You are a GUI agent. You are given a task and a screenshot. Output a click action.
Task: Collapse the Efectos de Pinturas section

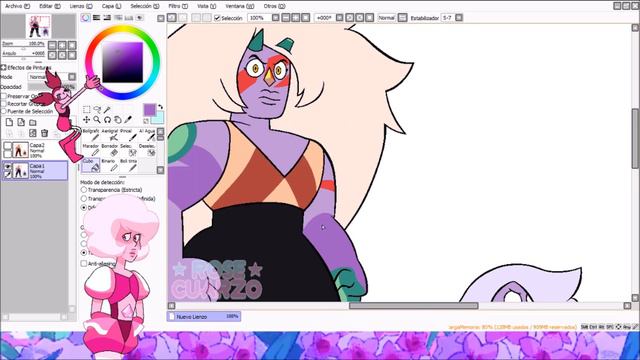tap(3, 67)
